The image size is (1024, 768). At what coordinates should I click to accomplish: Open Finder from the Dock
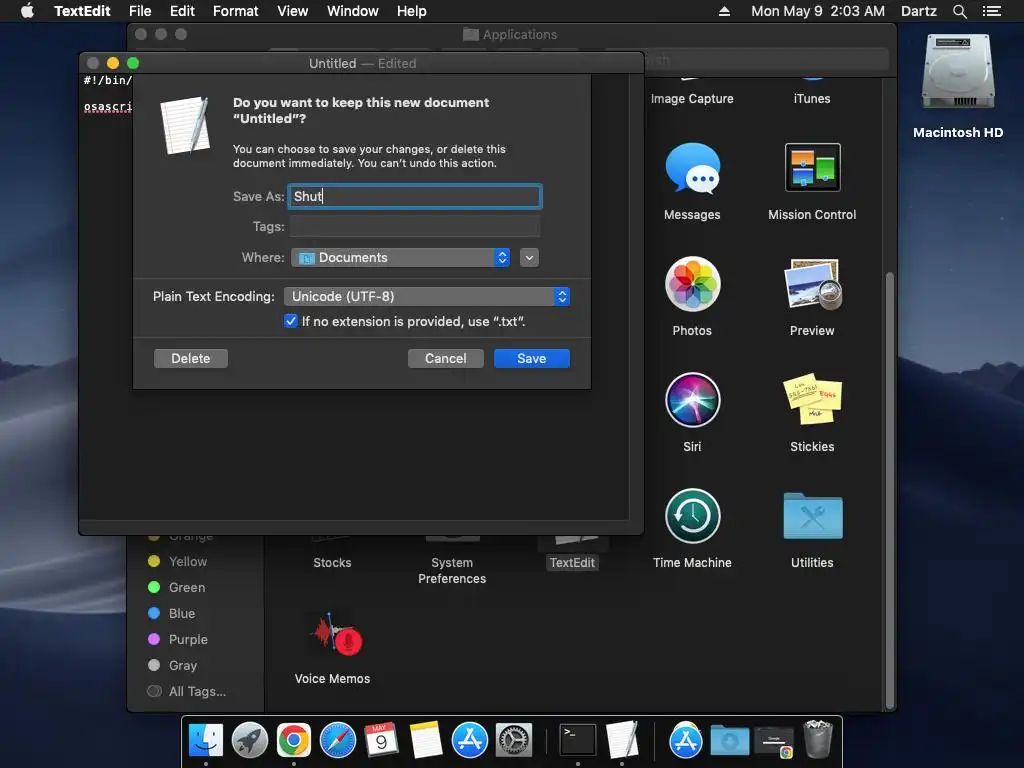pos(206,740)
